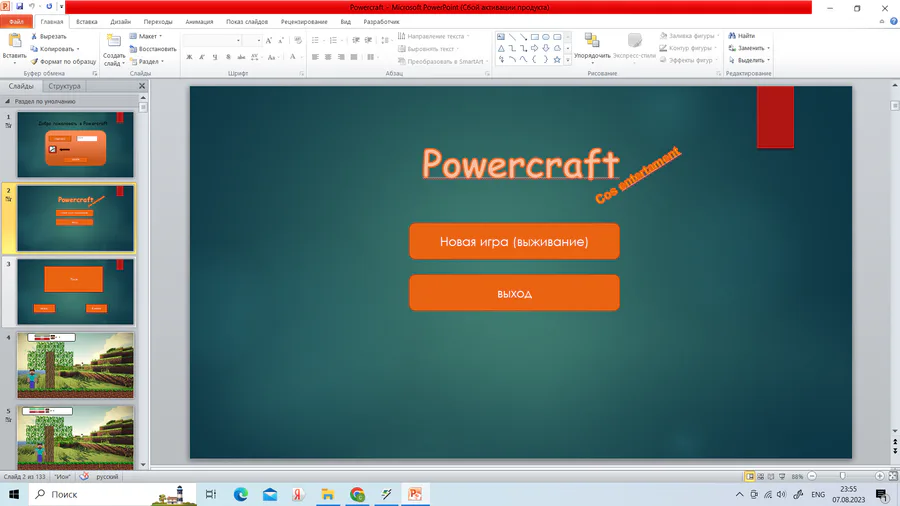Open the Макет layout dropdown
Screen dimensions: 900x506
point(146,36)
